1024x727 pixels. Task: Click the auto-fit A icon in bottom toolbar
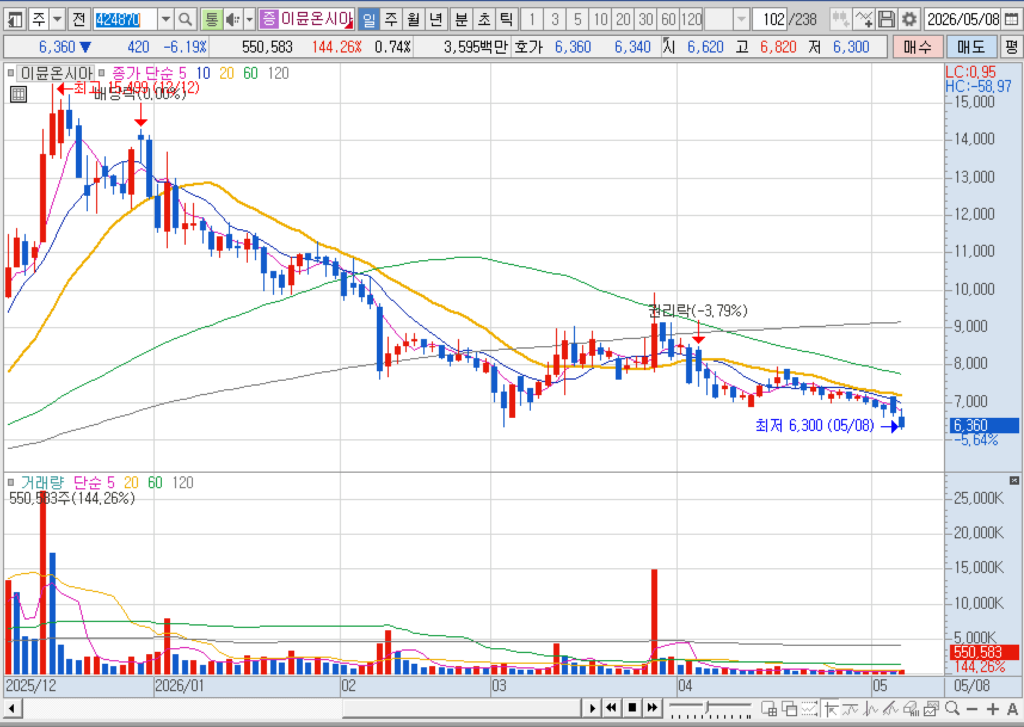[1012, 709]
